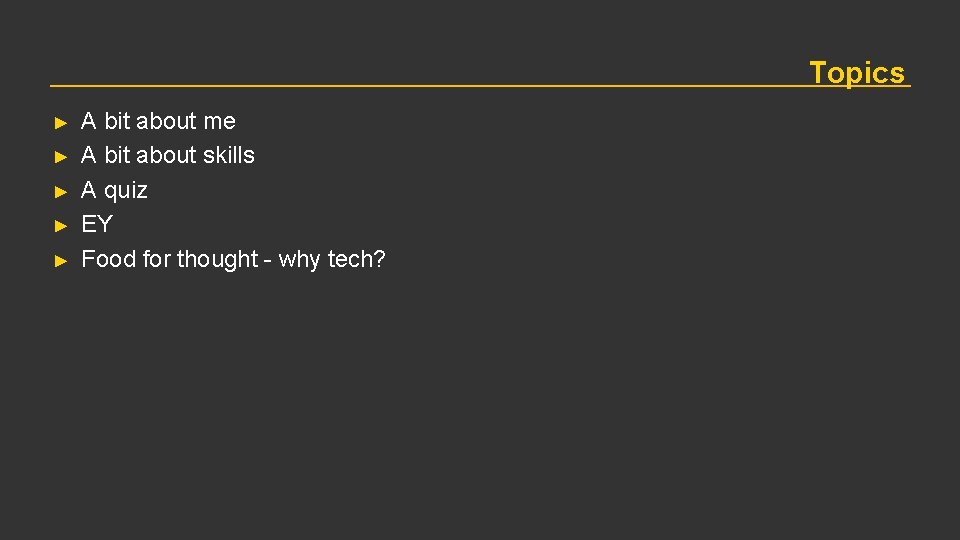The width and height of the screenshot is (960, 540).
Task: Click the word 'why' in the last bullet
Action: (x=299, y=261)
